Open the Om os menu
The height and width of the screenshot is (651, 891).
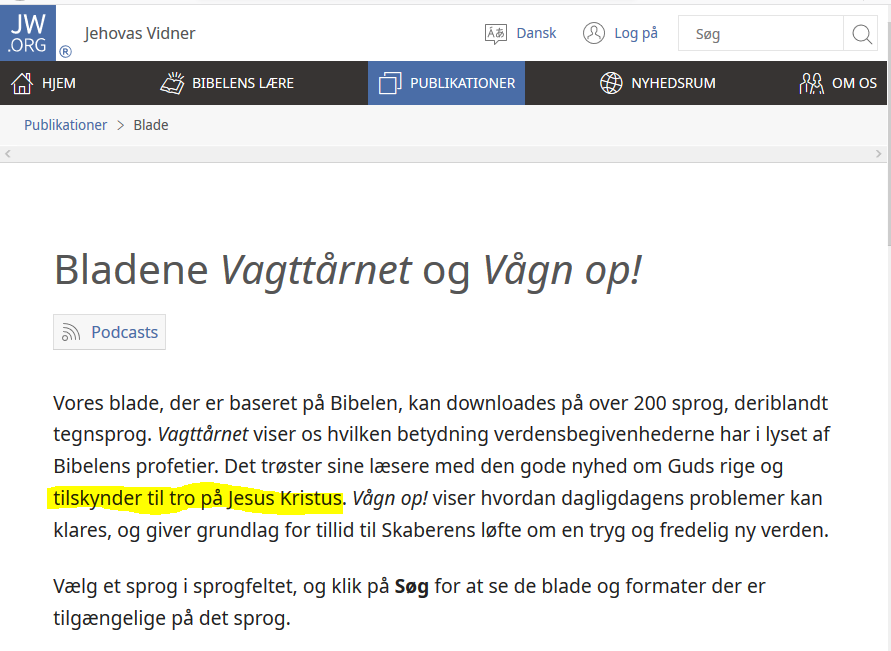tap(838, 83)
